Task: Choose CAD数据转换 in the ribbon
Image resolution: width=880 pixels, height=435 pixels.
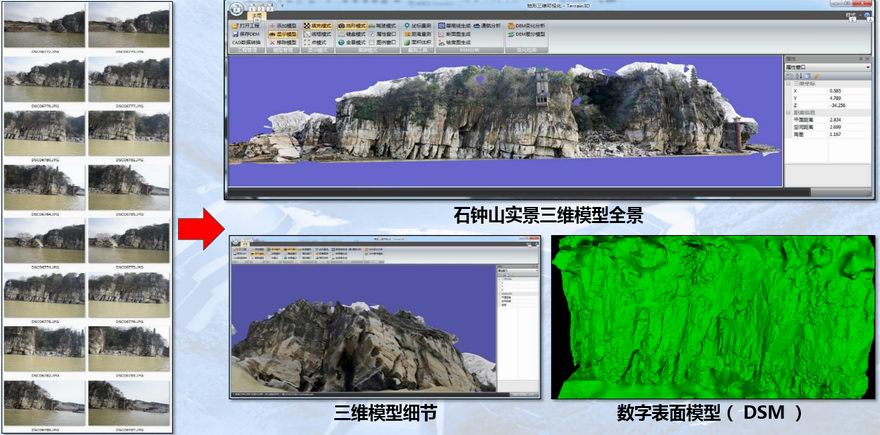Action: (x=246, y=42)
